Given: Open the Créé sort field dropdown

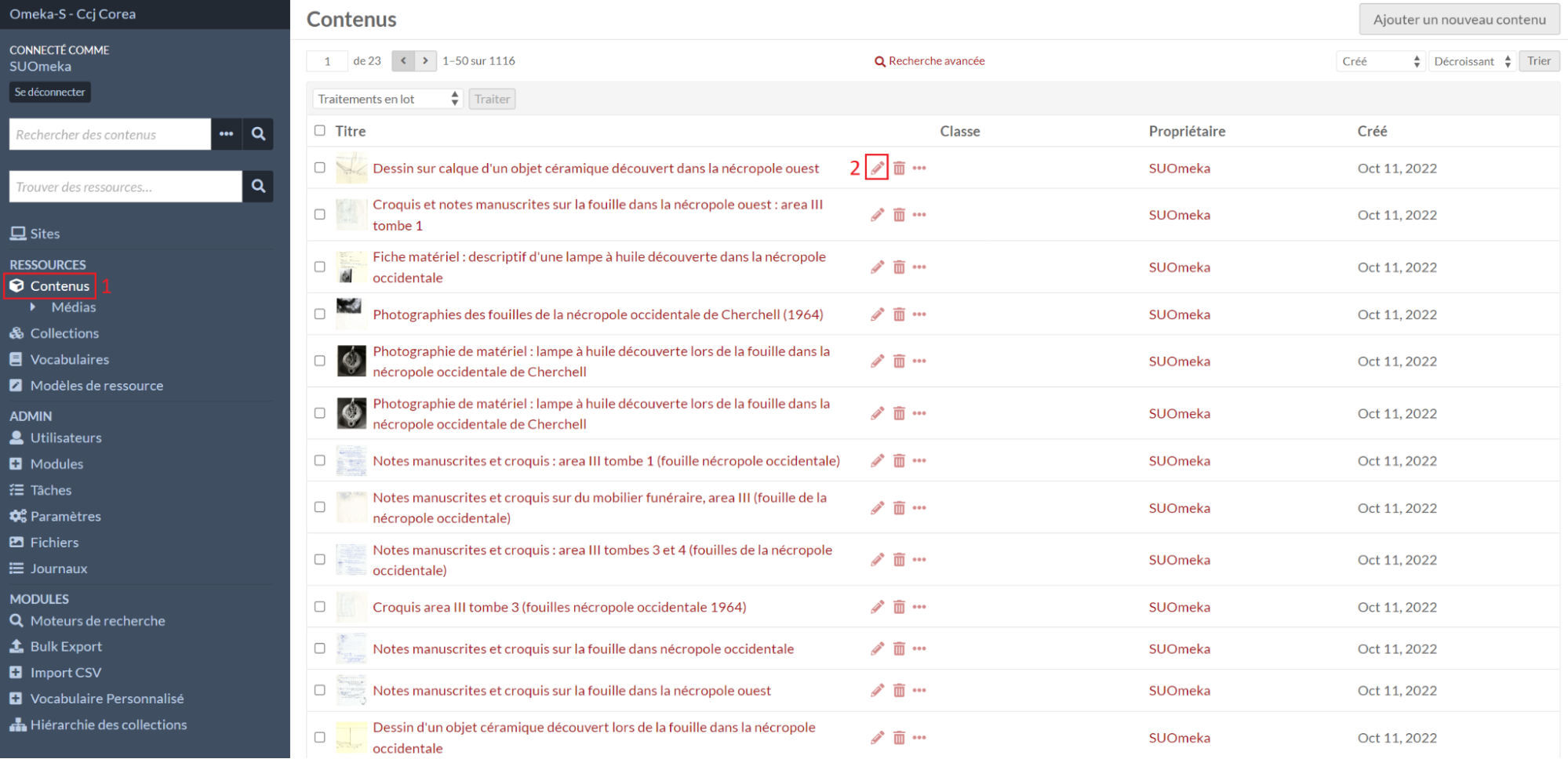Looking at the screenshot, I should coord(1380,61).
